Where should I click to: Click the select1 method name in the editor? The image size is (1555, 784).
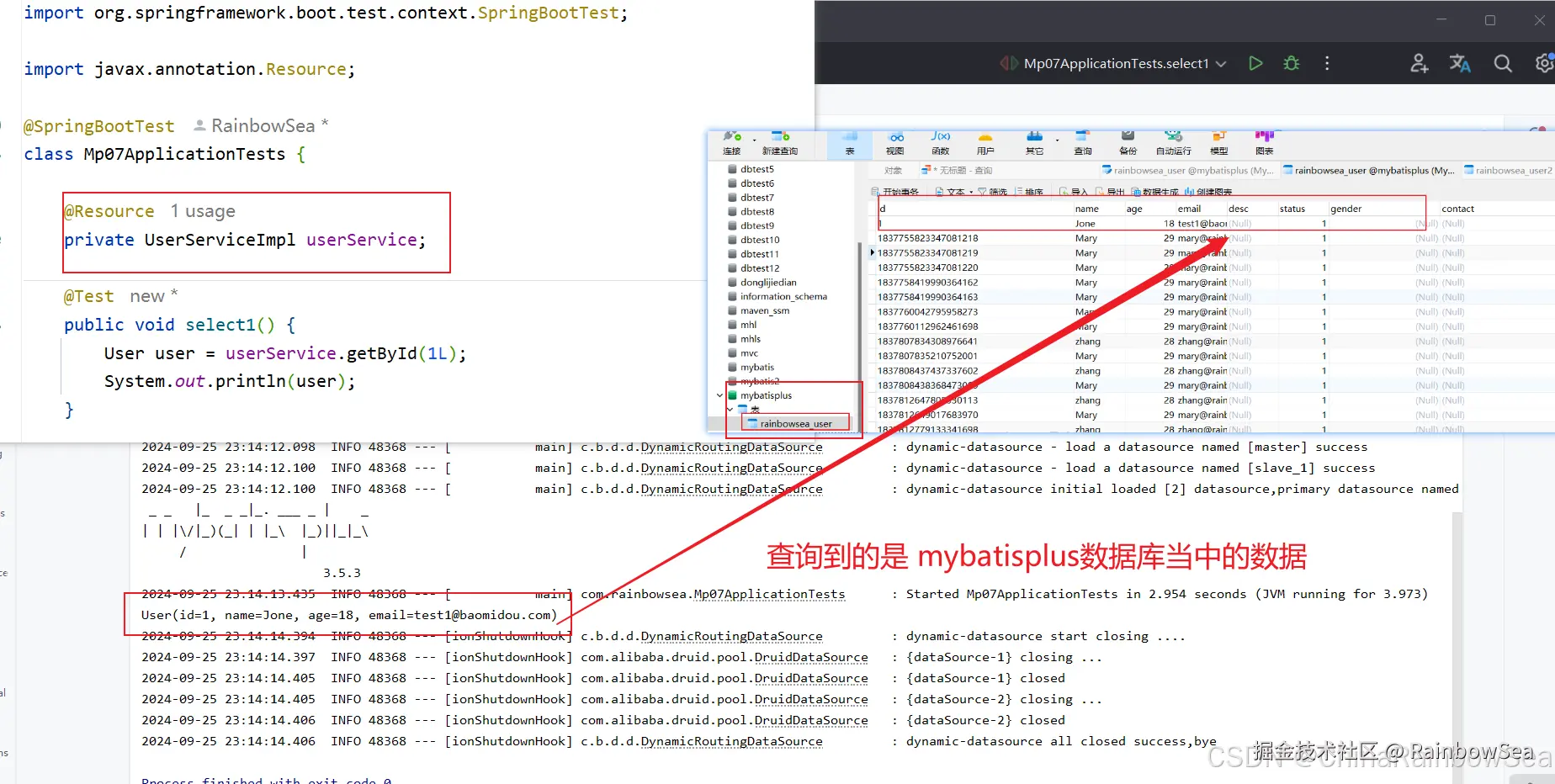[x=220, y=325]
